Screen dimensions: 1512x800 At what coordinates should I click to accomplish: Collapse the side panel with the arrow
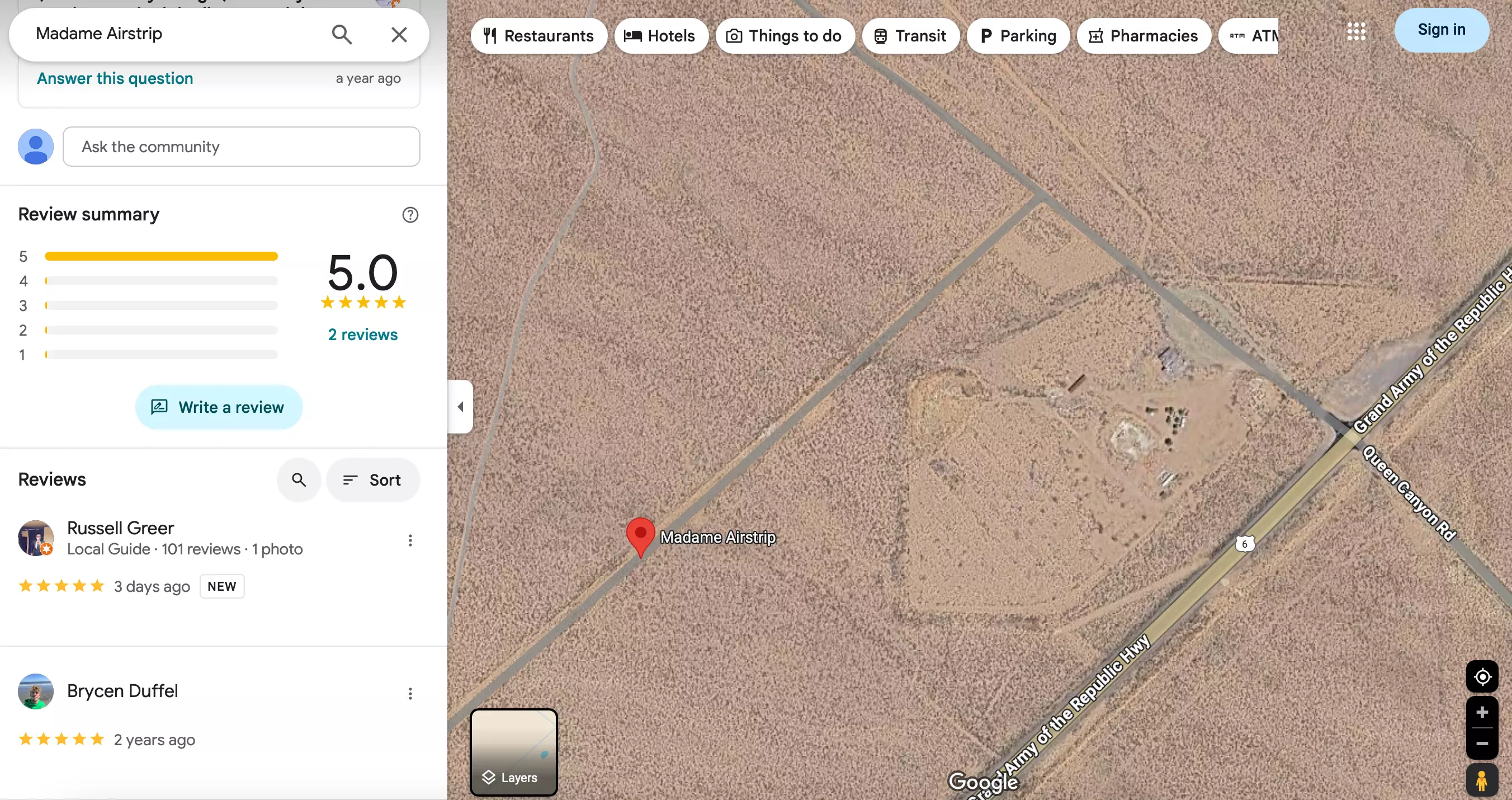coord(461,407)
